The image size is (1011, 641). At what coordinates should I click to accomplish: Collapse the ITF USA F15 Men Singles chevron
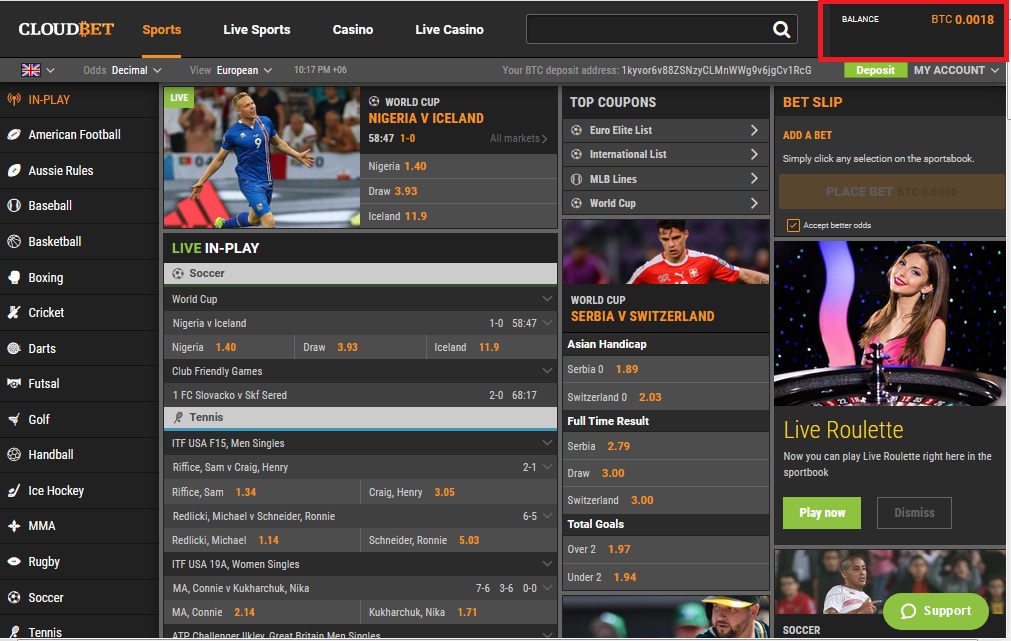pyautogui.click(x=547, y=442)
